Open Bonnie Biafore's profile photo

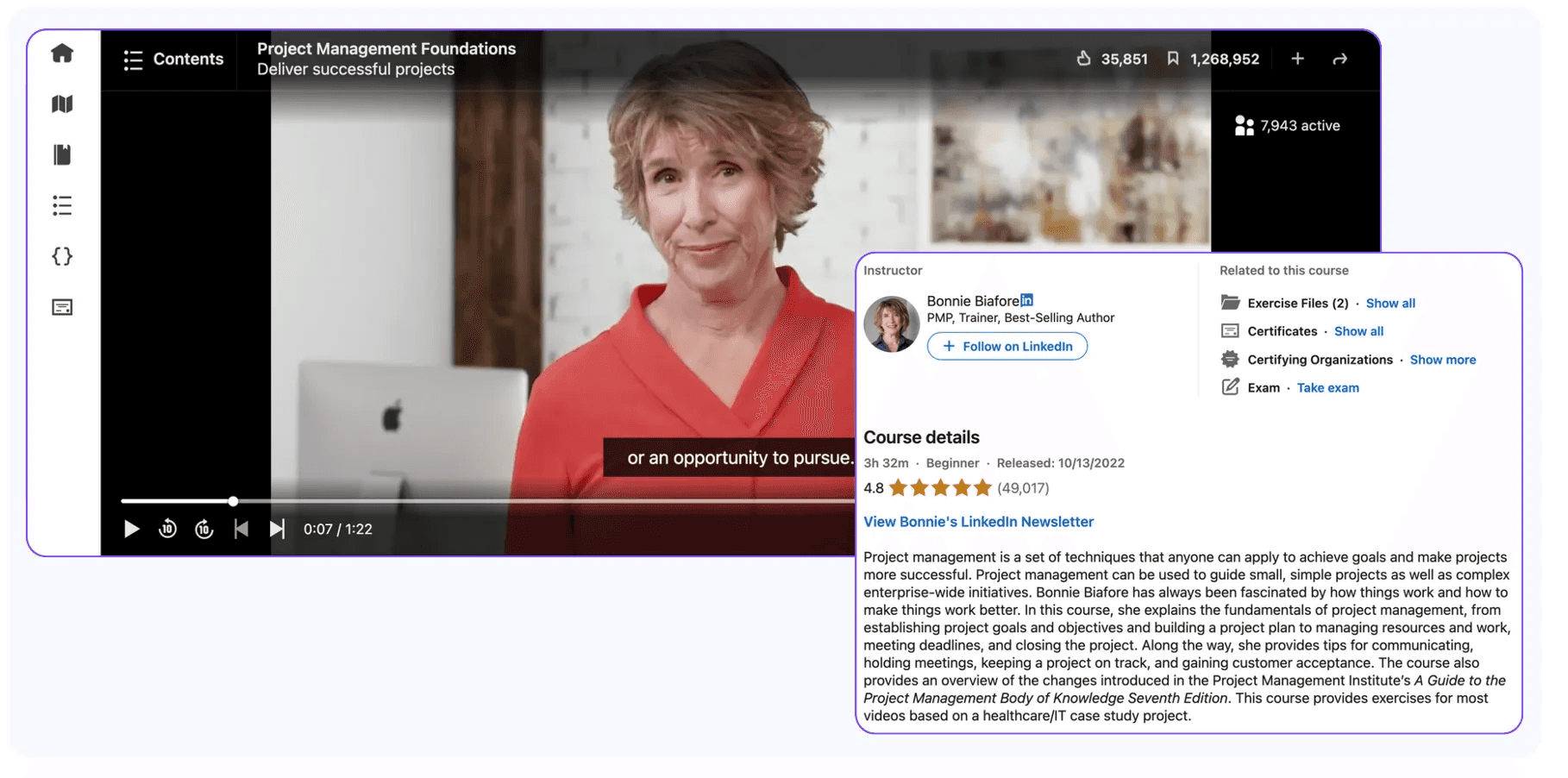tap(891, 324)
